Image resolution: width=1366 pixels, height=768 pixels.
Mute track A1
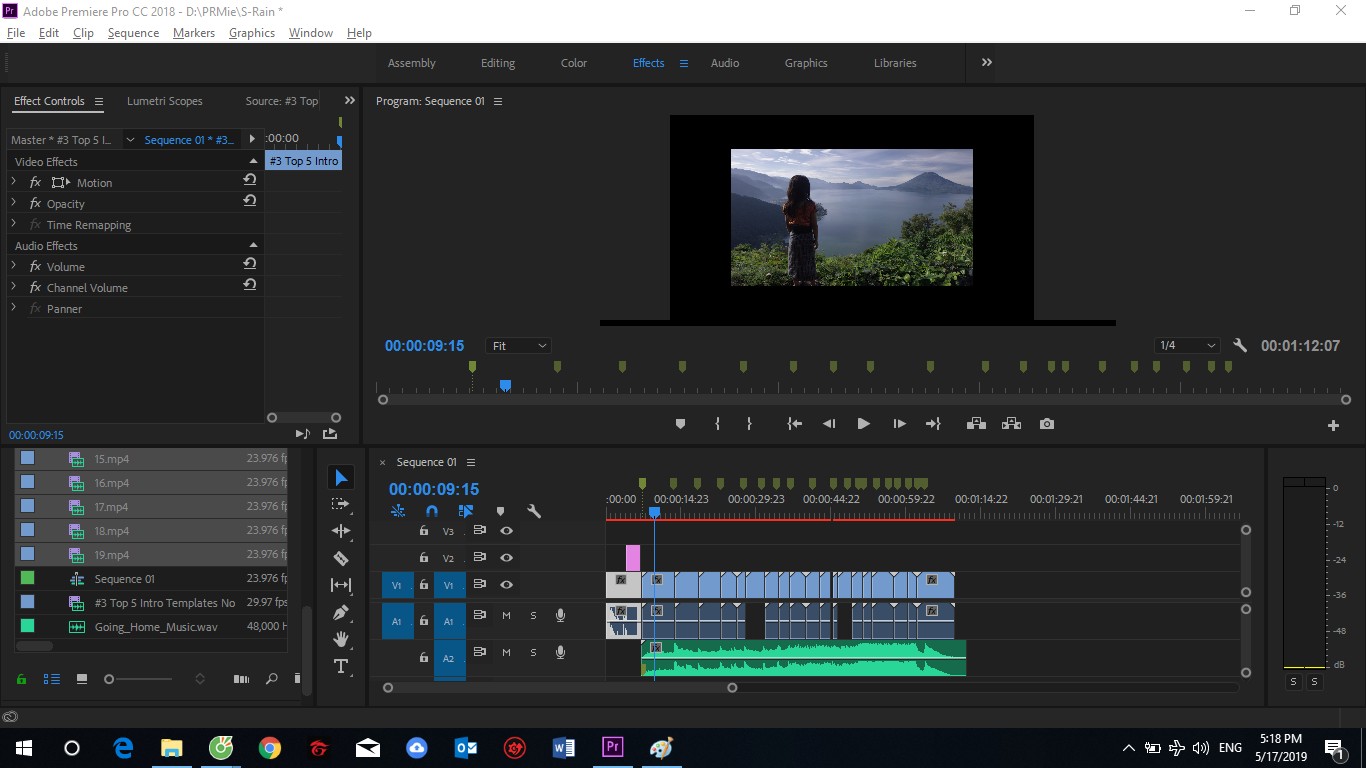coord(506,616)
